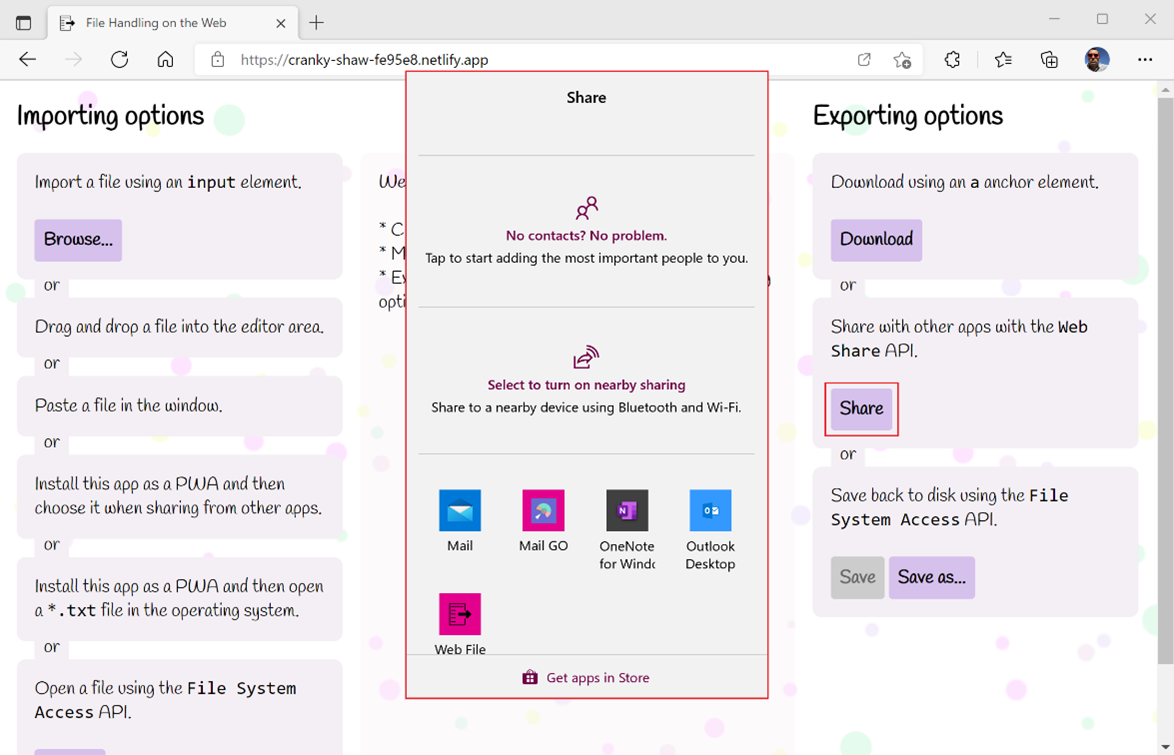Add this page to favorites
The image size is (1174, 755).
tap(902, 60)
